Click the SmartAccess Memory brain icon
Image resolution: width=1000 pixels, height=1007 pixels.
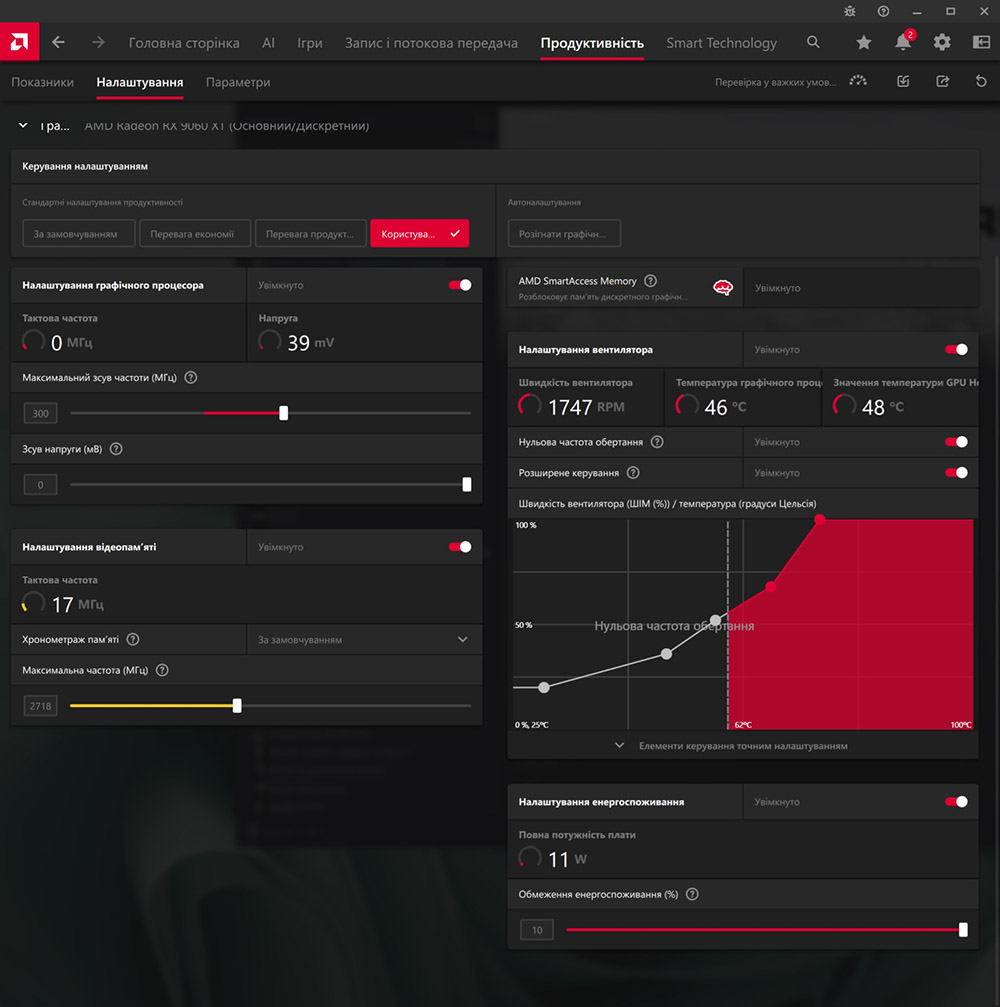(x=723, y=287)
